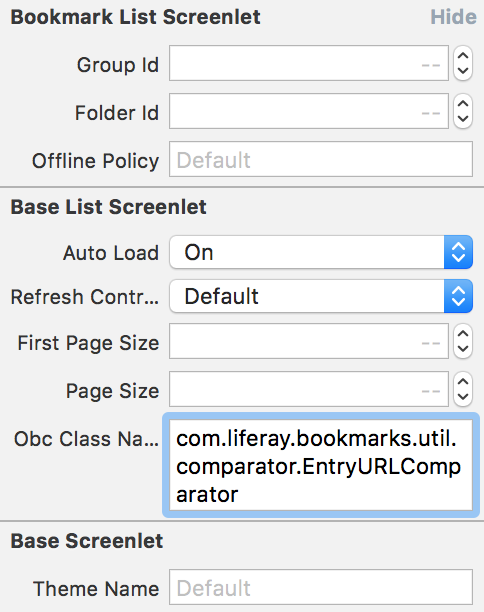Click the Obc Class Na... label
This screenshot has height=612, width=484.
tap(87, 439)
